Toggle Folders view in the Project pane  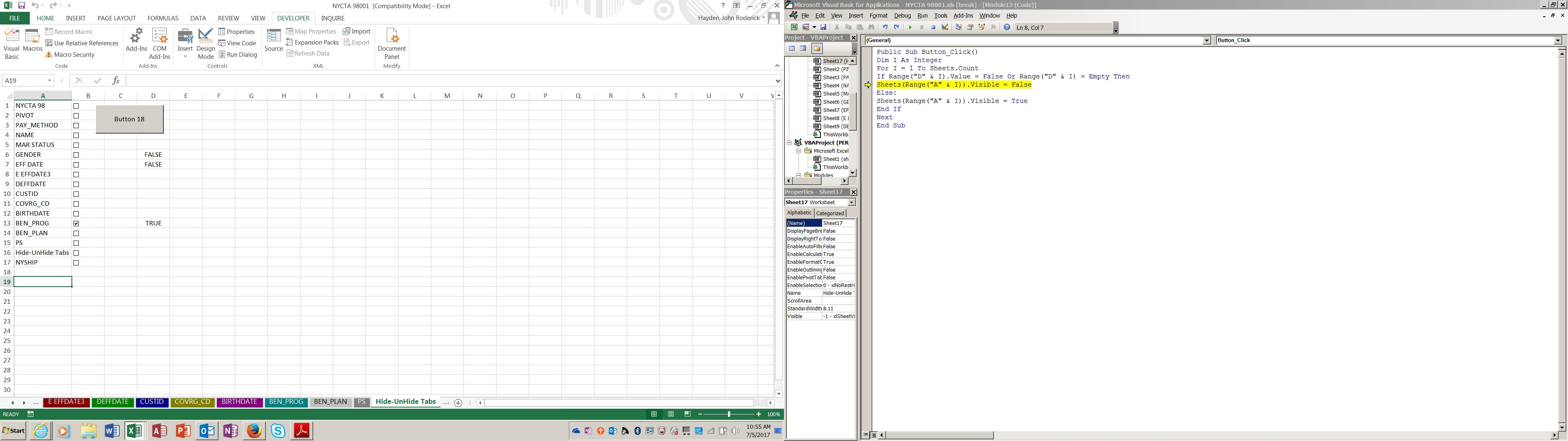pyautogui.click(x=817, y=49)
